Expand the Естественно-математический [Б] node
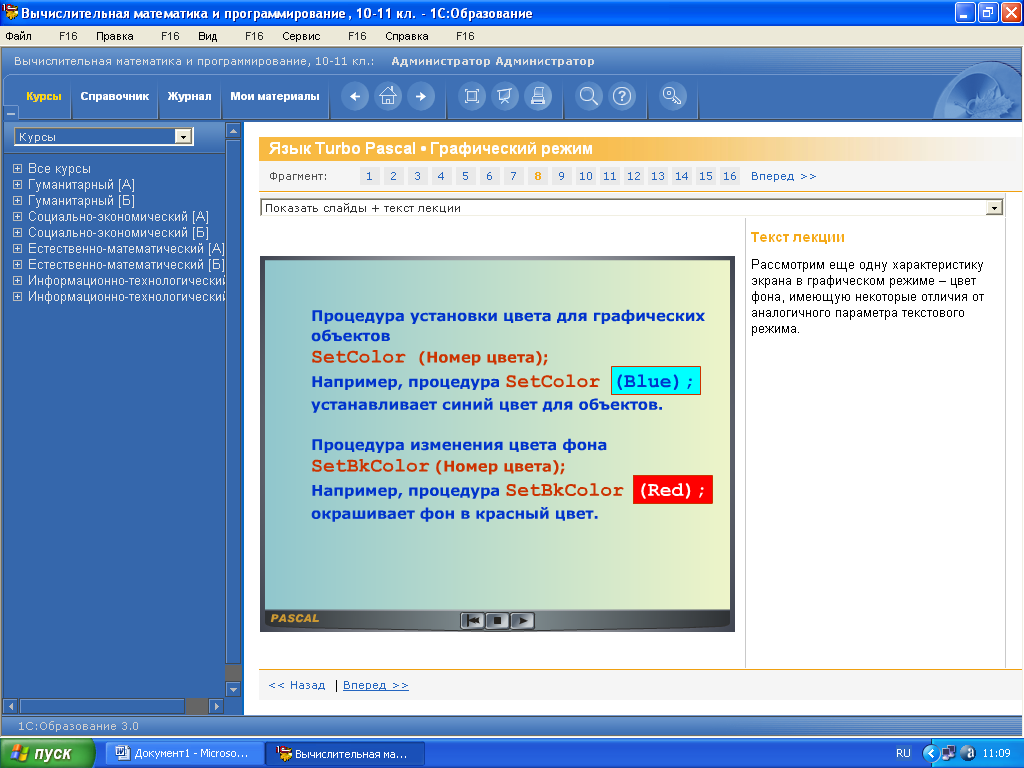Image resolution: width=1024 pixels, height=768 pixels. pyautogui.click(x=18, y=264)
